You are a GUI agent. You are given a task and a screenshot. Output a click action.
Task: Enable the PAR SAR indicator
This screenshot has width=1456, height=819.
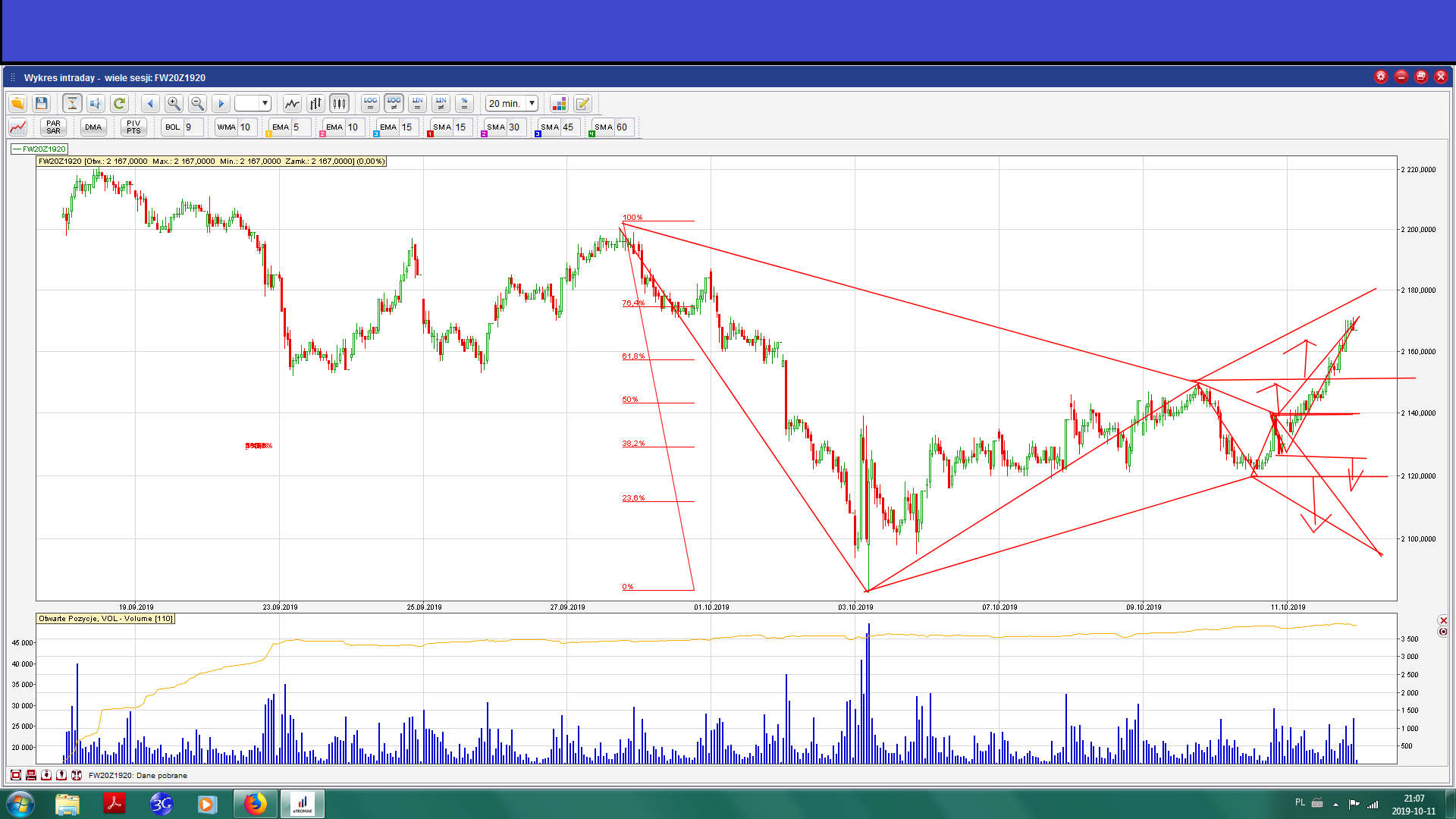click(53, 127)
